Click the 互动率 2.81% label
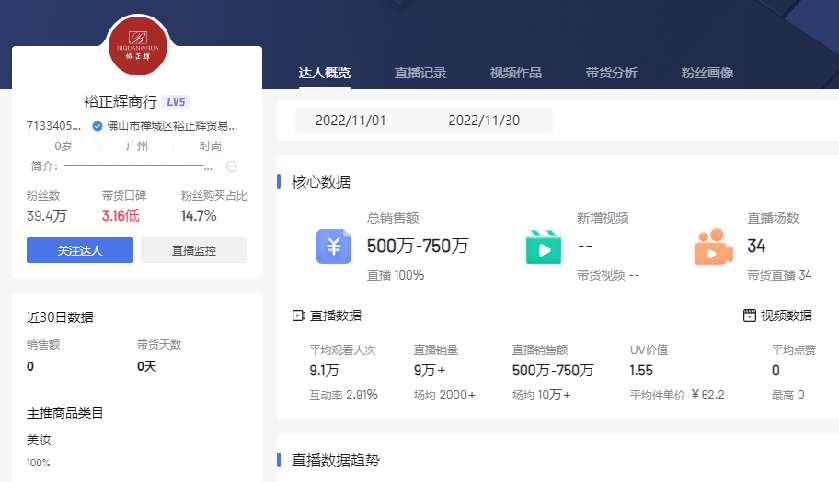This screenshot has width=839, height=482. (344, 395)
